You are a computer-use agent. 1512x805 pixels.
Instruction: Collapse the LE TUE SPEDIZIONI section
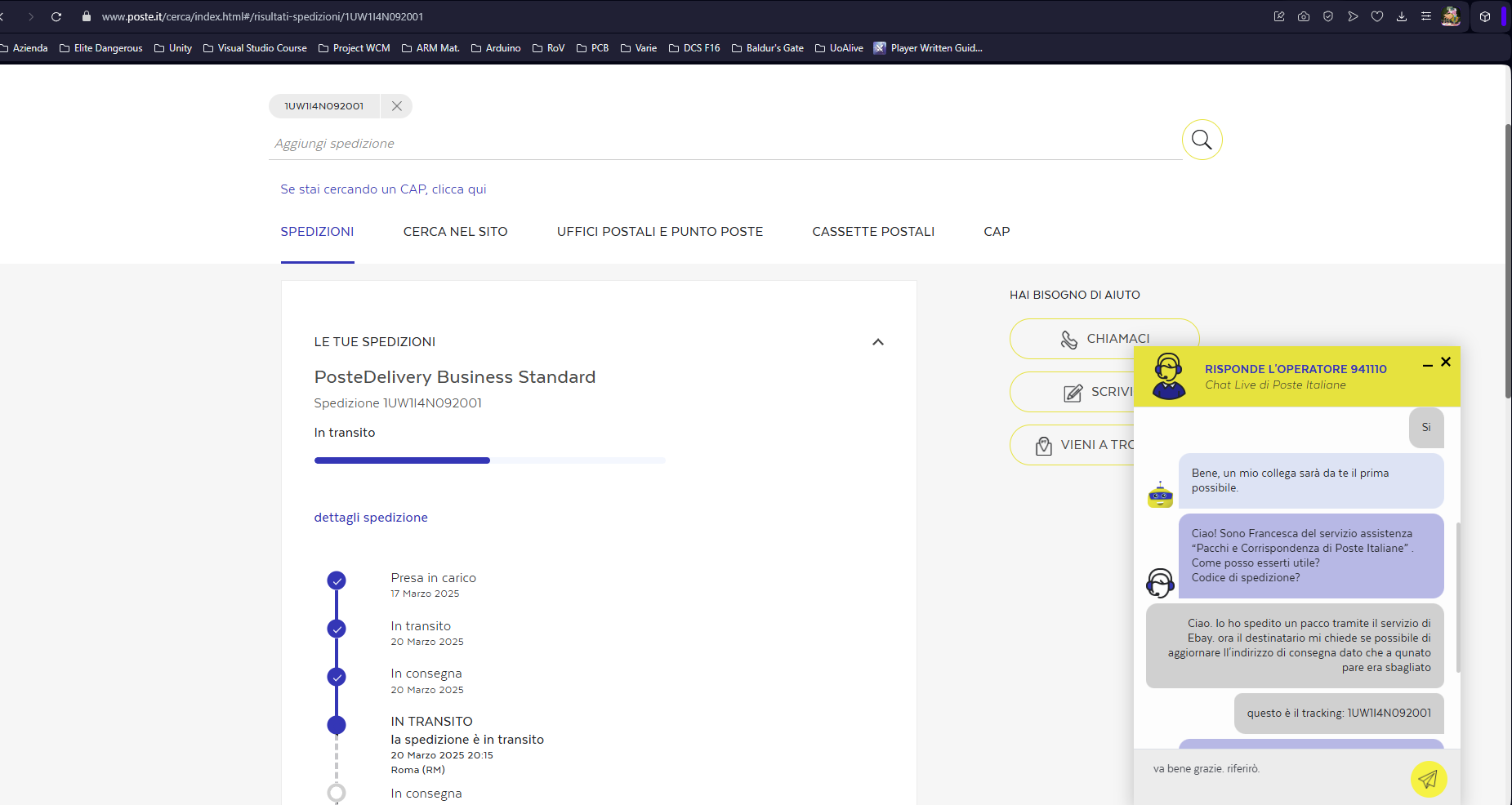pyautogui.click(x=878, y=342)
